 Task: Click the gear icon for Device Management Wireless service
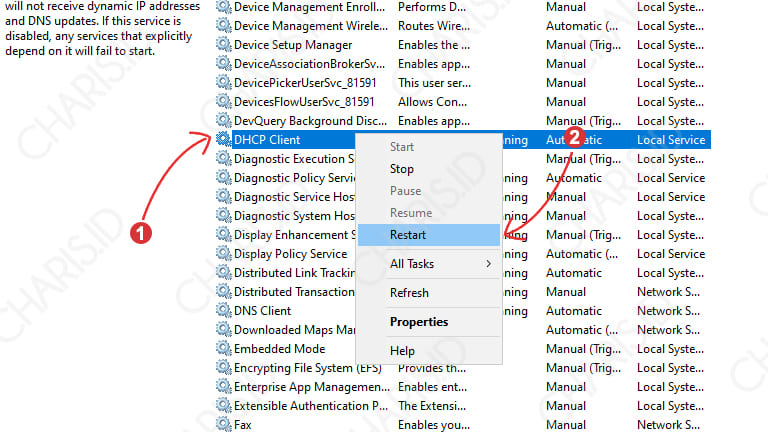[x=224, y=25]
